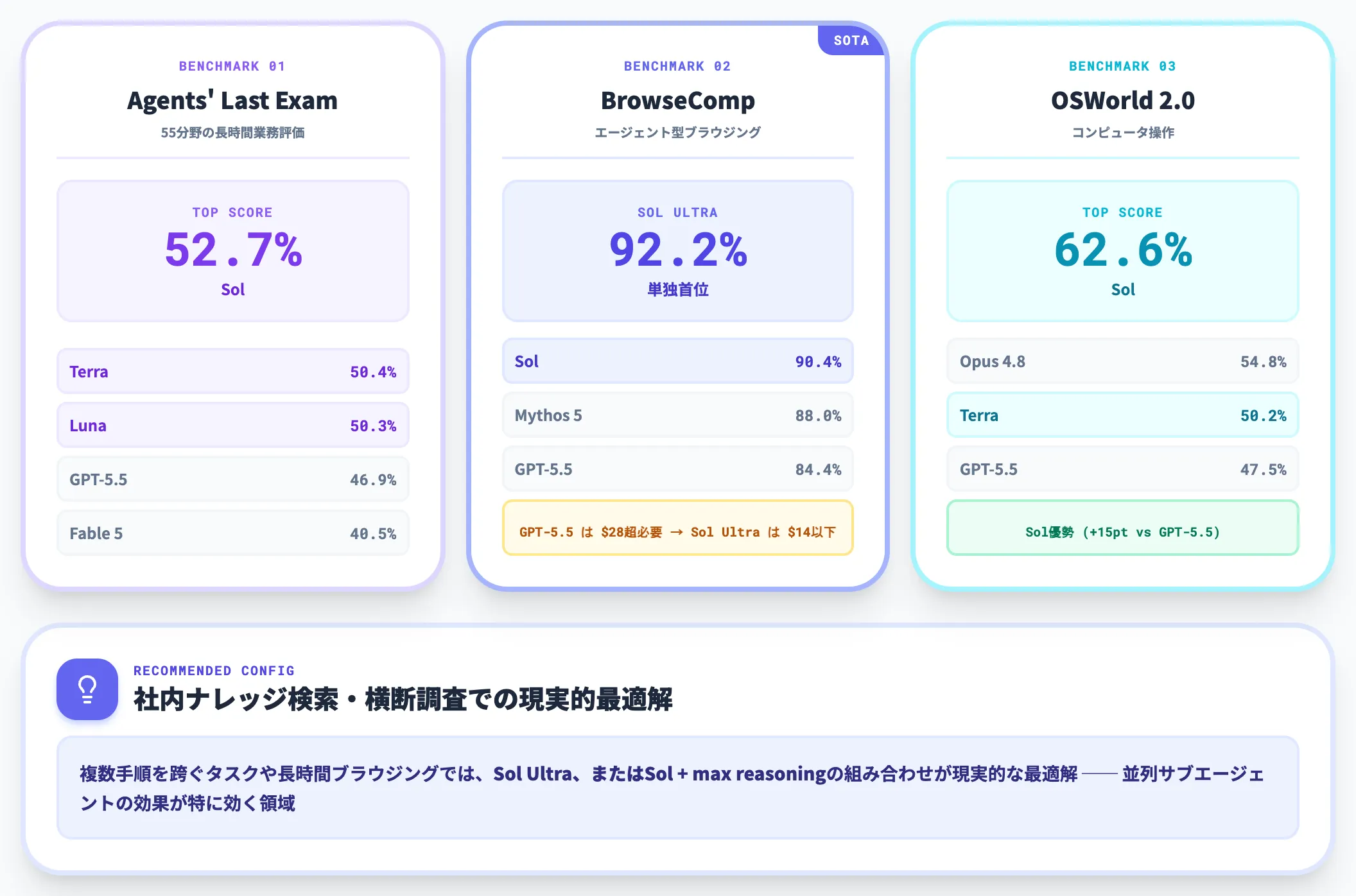The width and height of the screenshot is (1356, 896).
Task: Click the BENCHMARK 03 label
Action: pyautogui.click(x=1122, y=66)
